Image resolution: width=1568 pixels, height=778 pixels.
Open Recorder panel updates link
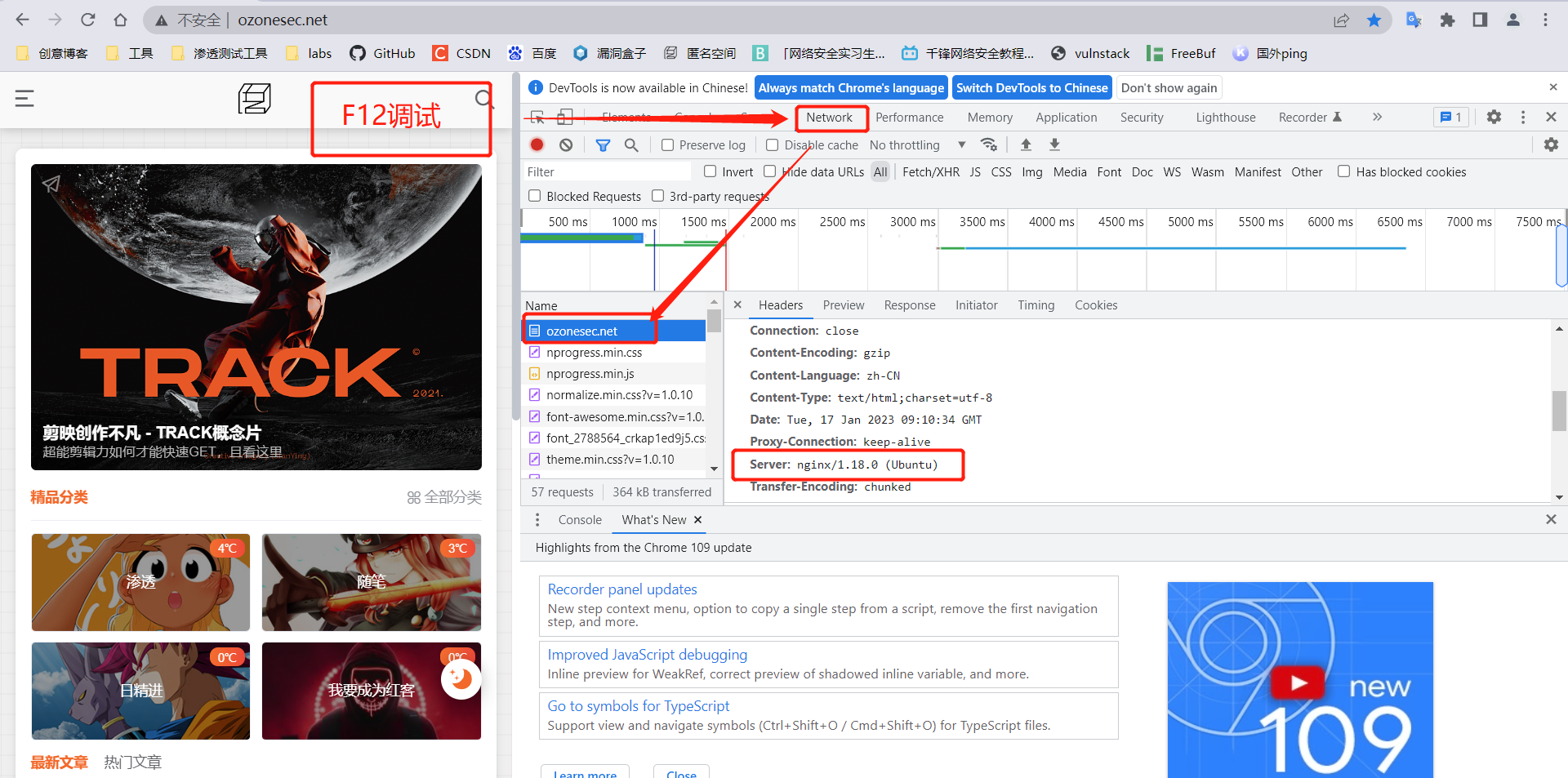click(621, 589)
